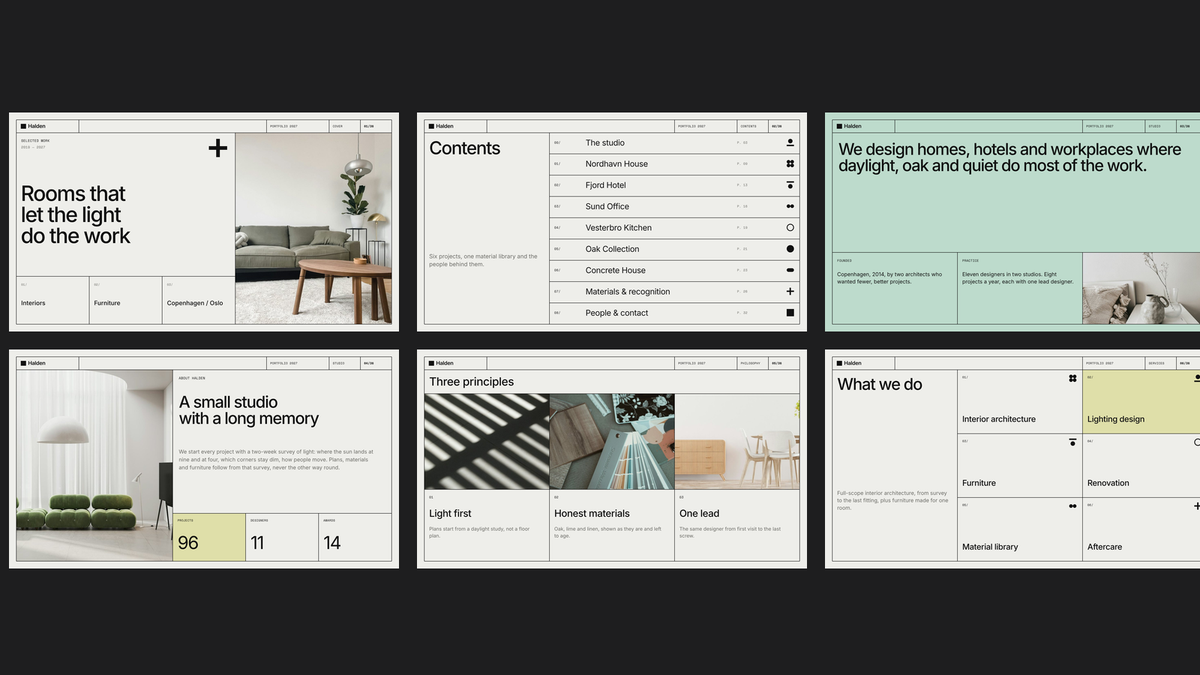Click the number 11 on studio slide
Image resolution: width=1200 pixels, height=675 pixels.
tap(257, 543)
